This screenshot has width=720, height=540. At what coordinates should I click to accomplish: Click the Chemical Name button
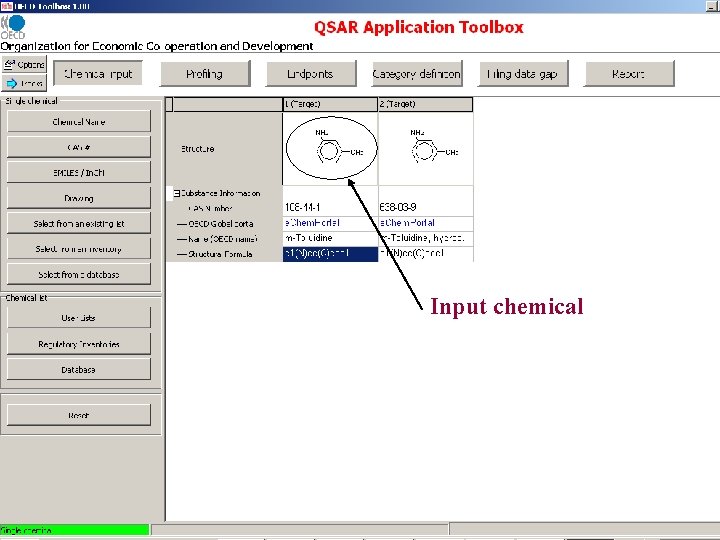pos(79,122)
